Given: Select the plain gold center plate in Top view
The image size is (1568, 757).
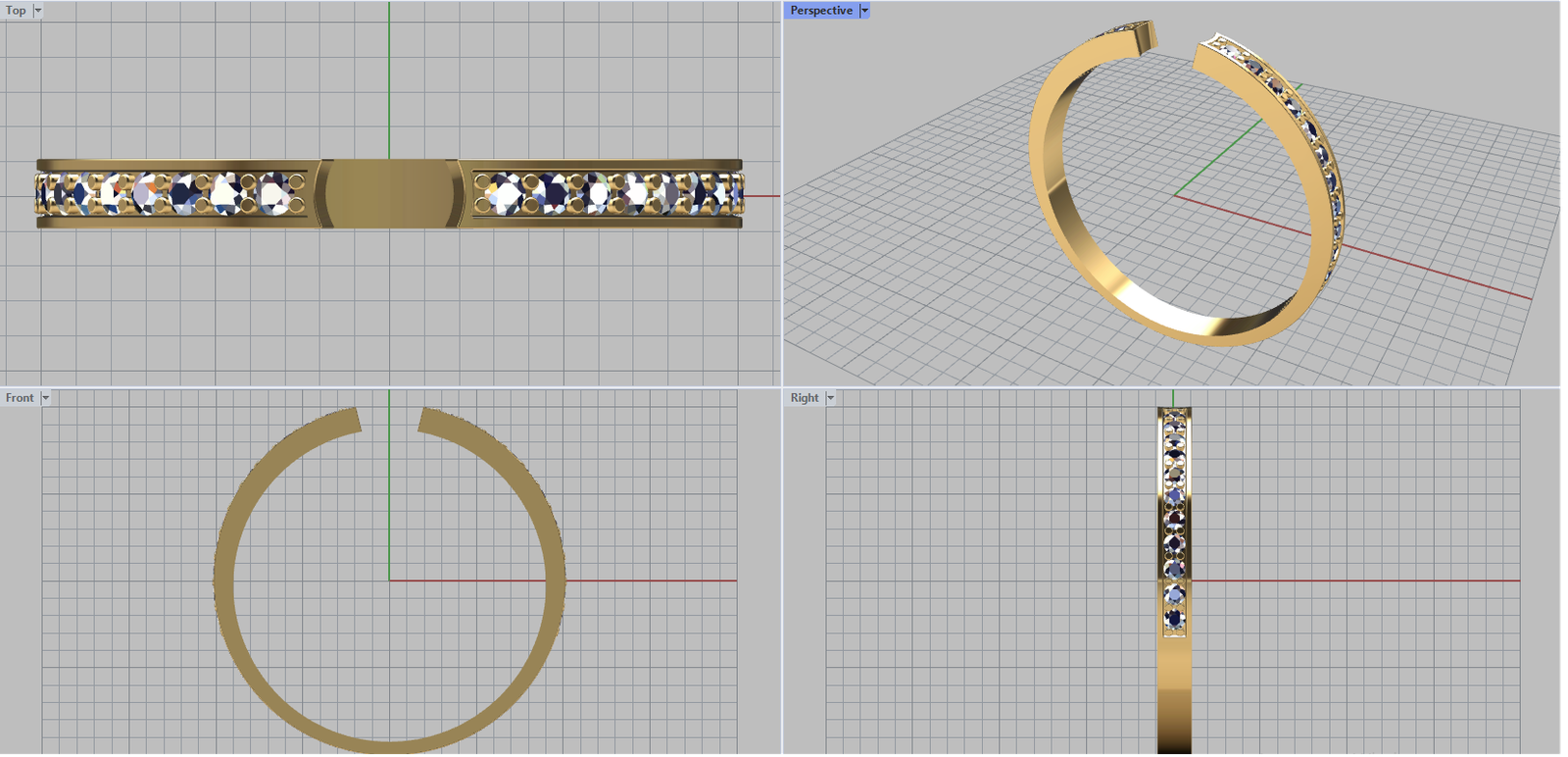Looking at the screenshot, I should [389, 193].
